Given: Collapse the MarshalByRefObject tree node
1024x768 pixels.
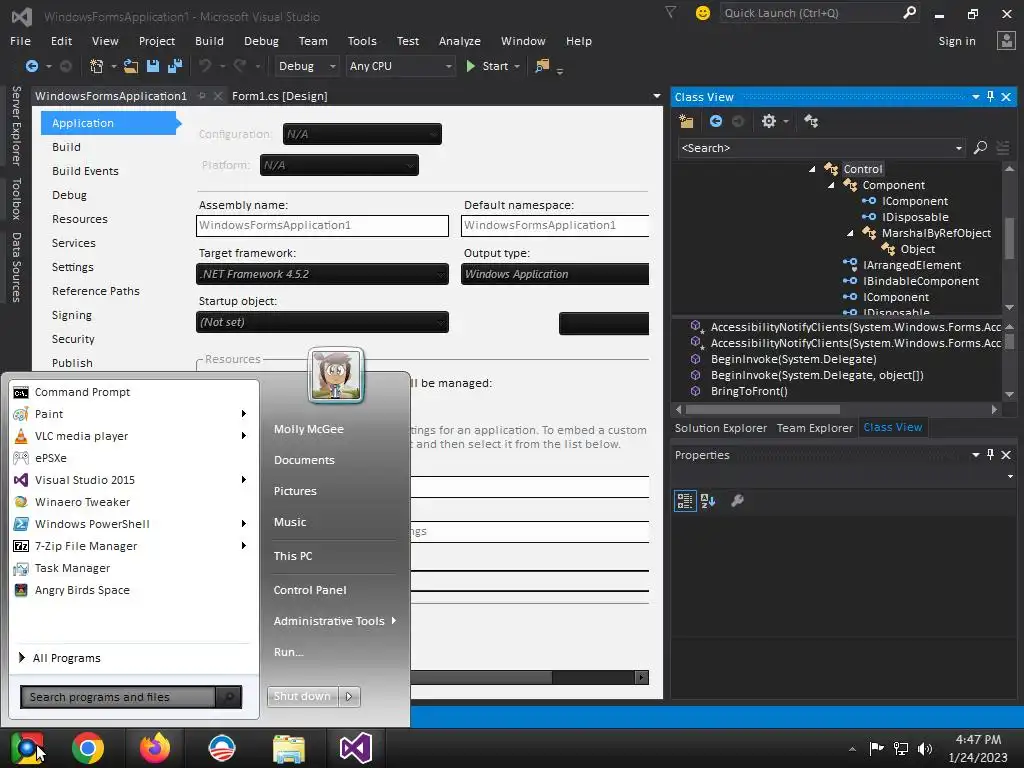Looking at the screenshot, I should pyautogui.click(x=850, y=233).
